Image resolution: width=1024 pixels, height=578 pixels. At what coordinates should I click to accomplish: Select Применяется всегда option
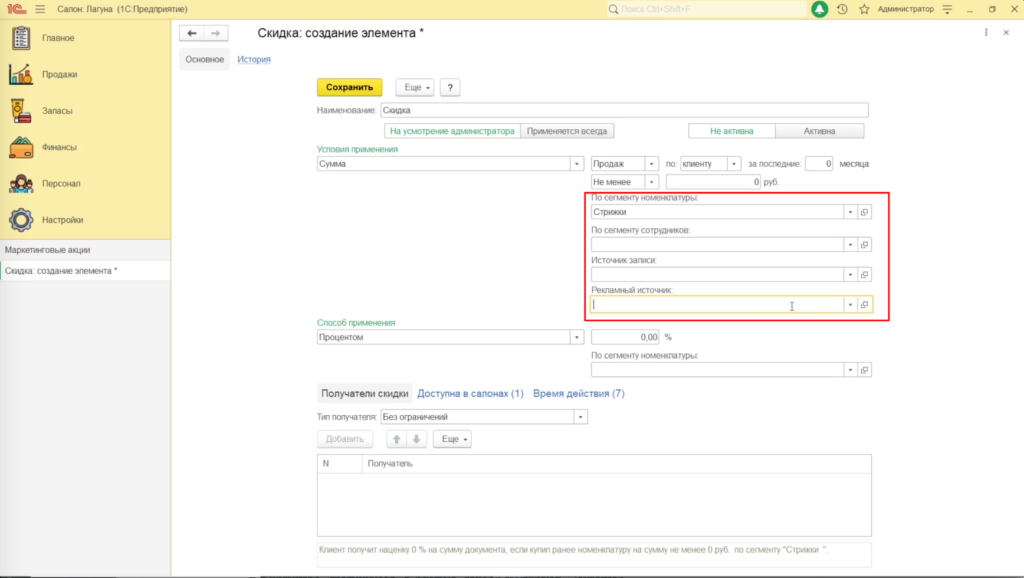(567, 131)
